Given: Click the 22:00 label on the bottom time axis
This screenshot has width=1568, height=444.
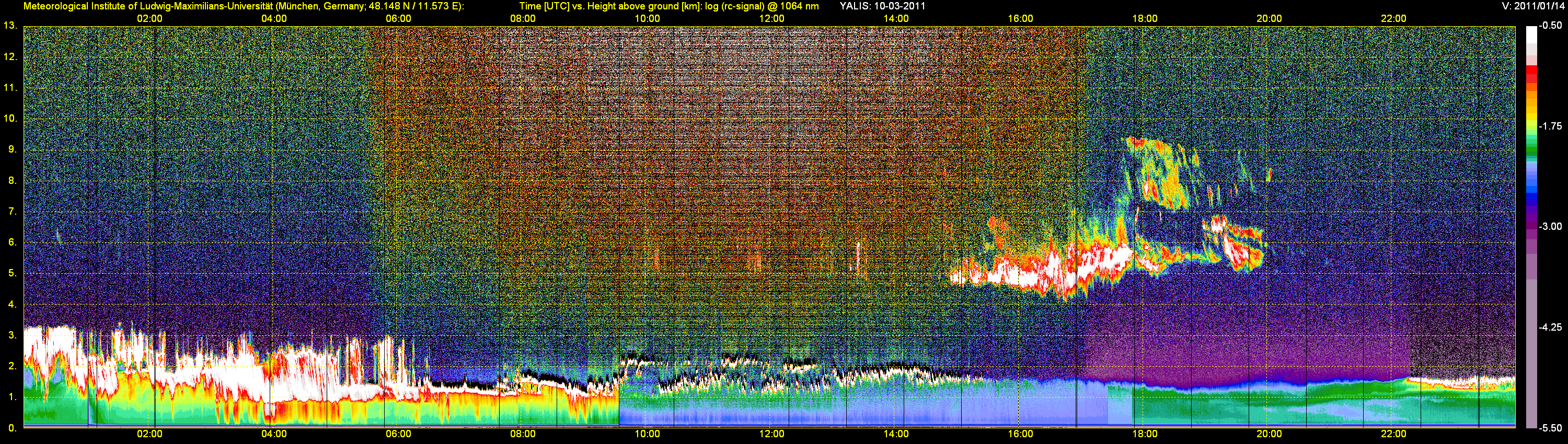Looking at the screenshot, I should tap(1393, 434).
